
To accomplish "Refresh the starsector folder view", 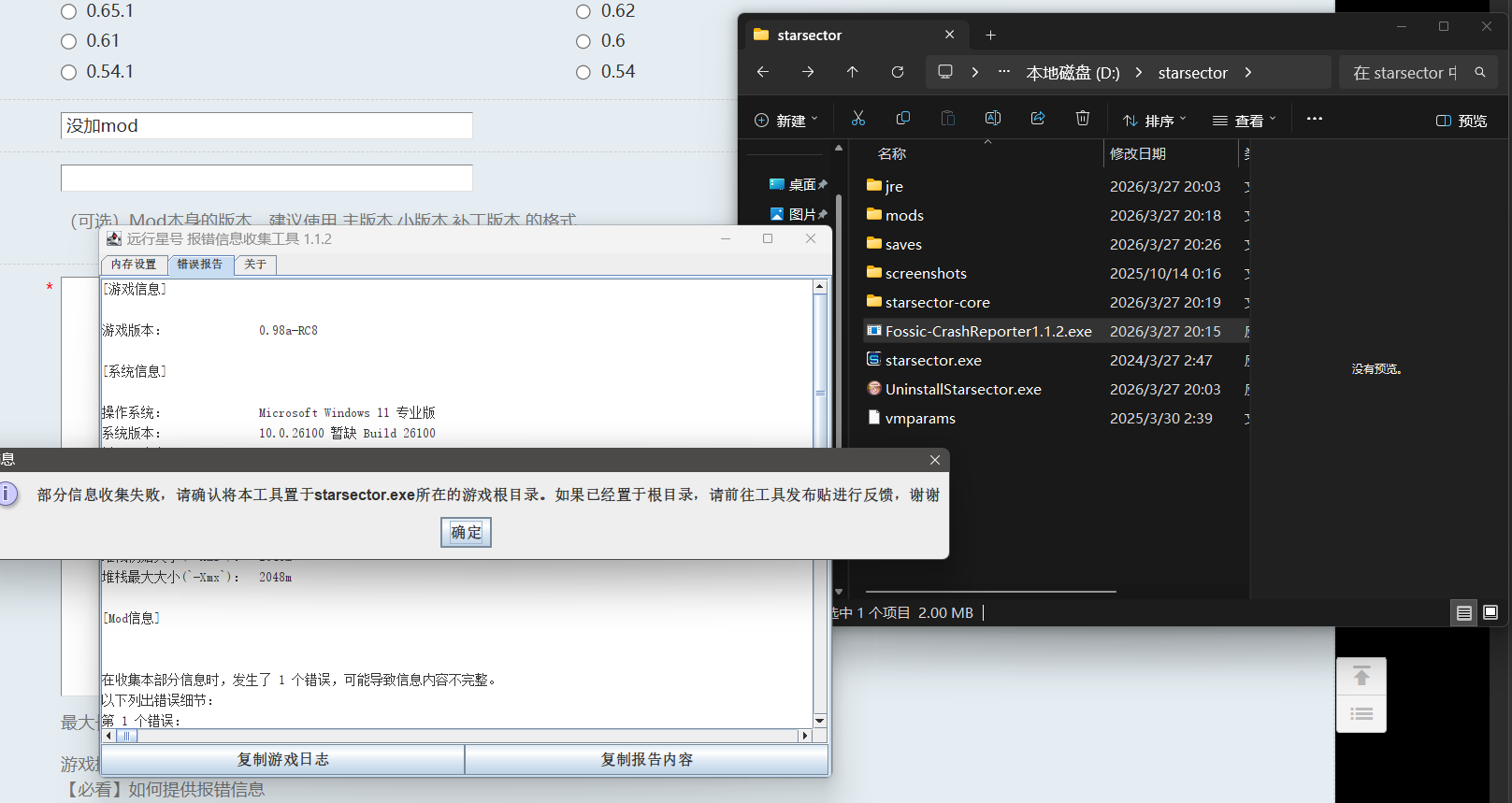I will click(x=898, y=72).
